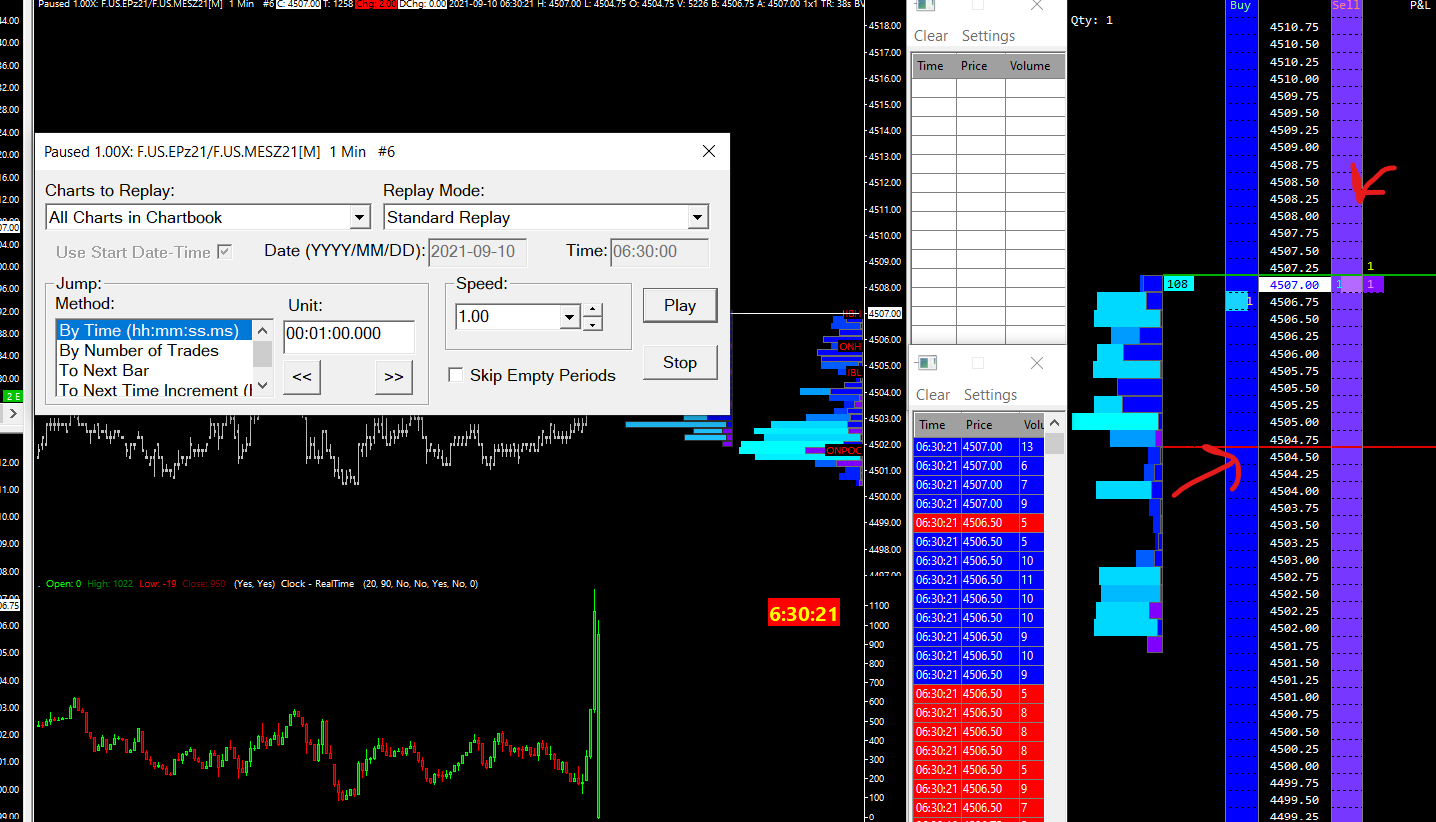1436x822 pixels.
Task: Click the populated time-and-sales window's system icon
Action: point(927,363)
